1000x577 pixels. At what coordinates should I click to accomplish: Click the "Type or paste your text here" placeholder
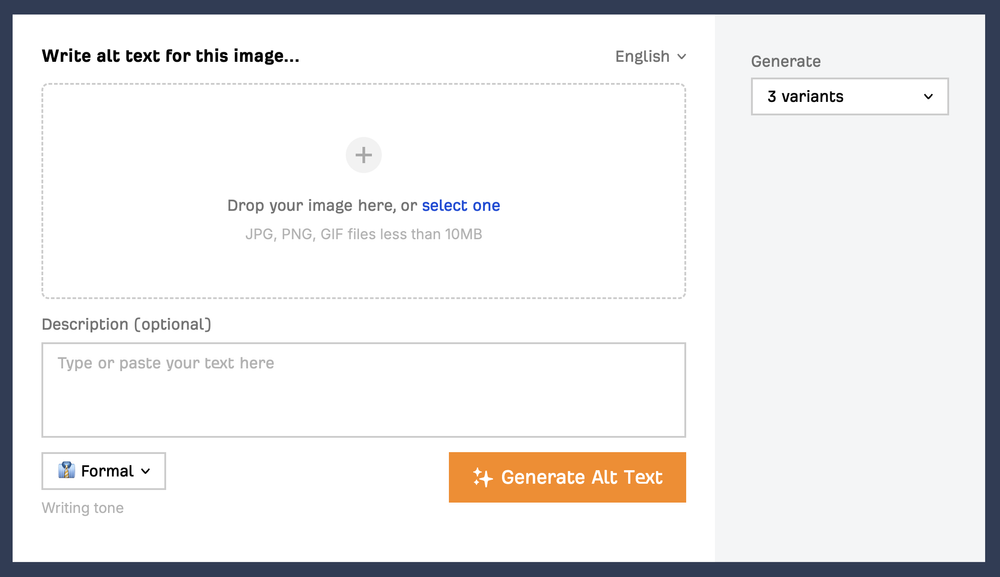point(166,363)
